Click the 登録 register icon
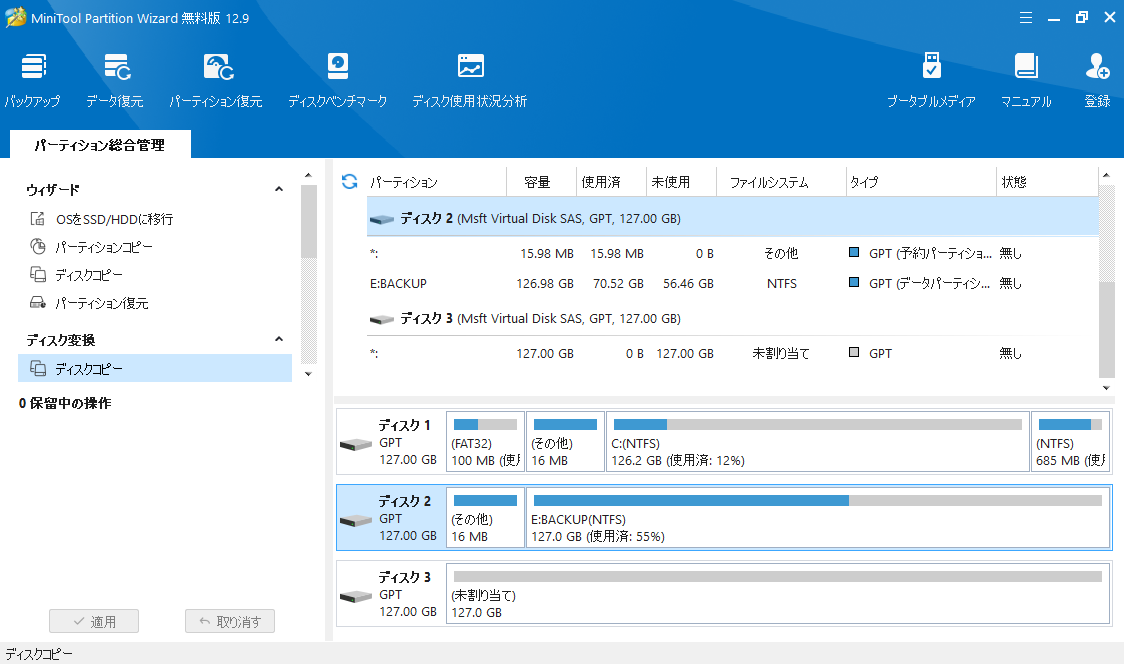Image resolution: width=1124 pixels, height=664 pixels. pos(1097,80)
